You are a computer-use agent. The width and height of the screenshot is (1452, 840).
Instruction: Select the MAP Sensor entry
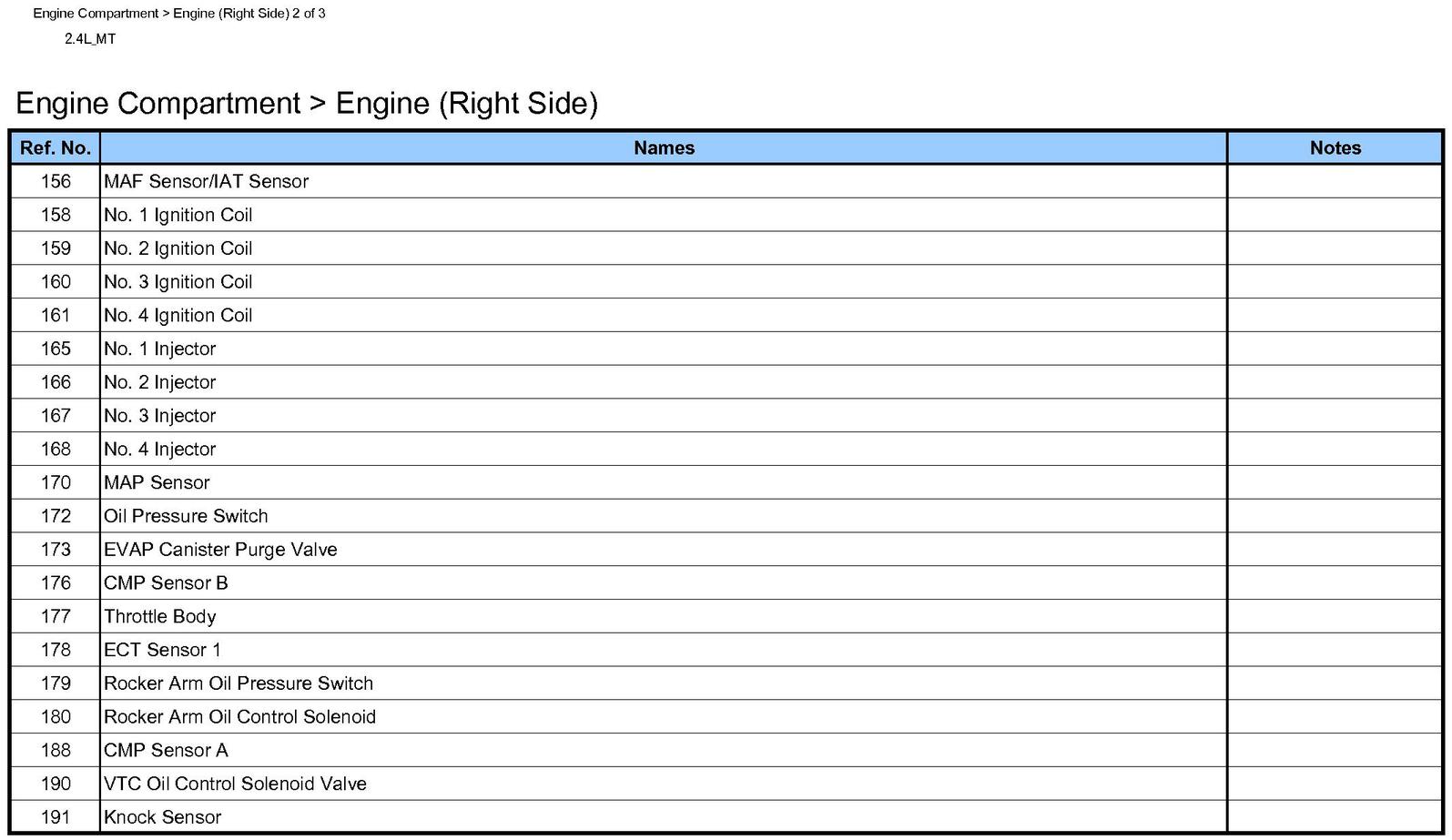(157, 483)
